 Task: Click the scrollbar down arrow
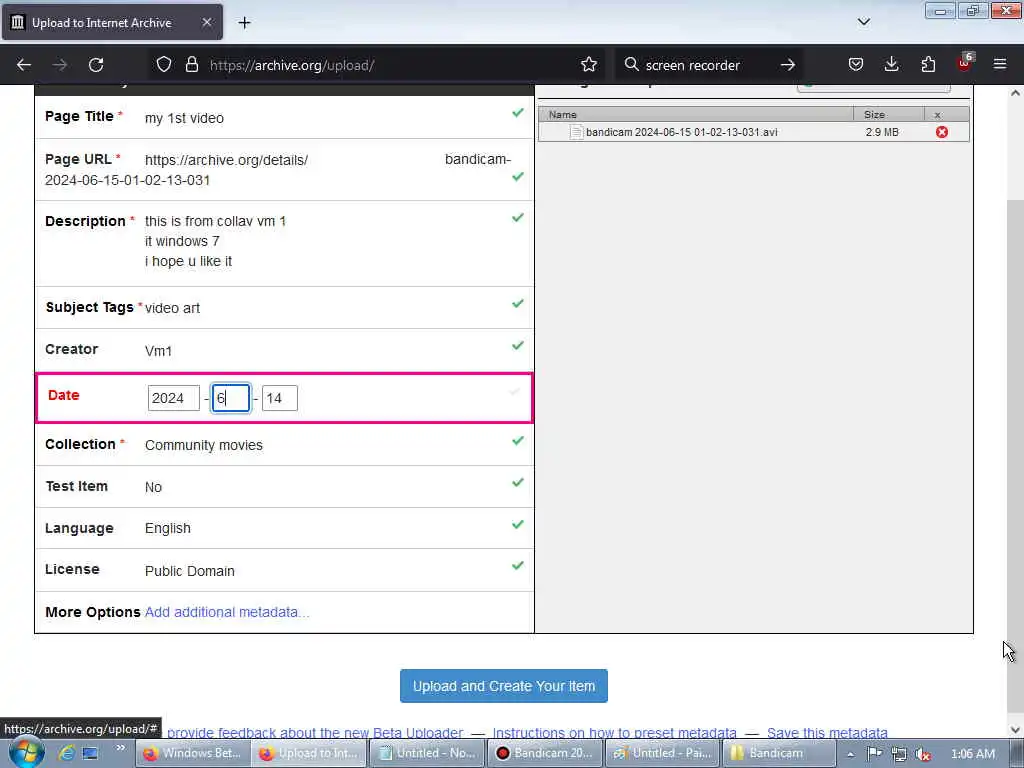click(1015, 729)
